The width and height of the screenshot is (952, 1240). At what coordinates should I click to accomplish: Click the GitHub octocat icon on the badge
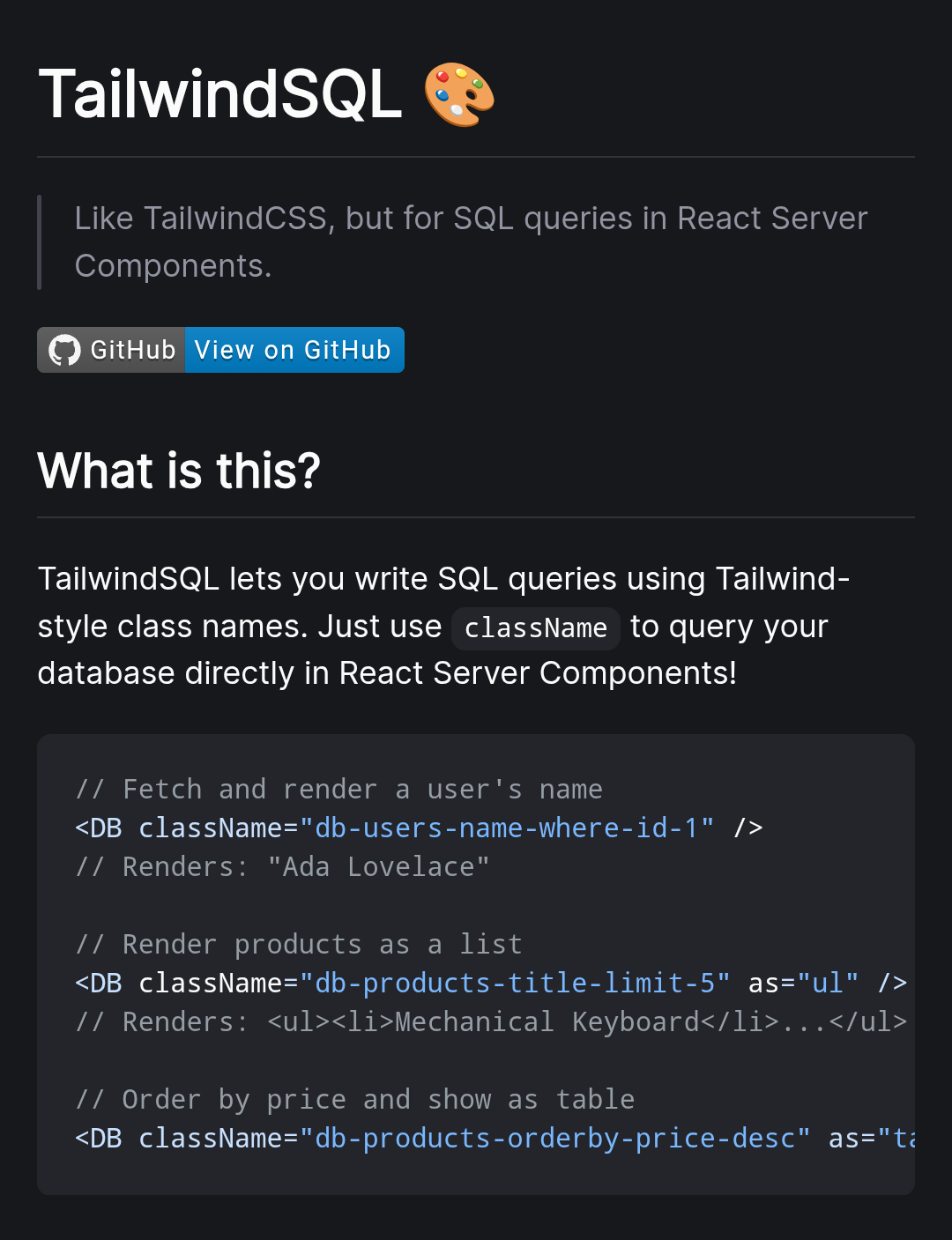pyautogui.click(x=63, y=350)
